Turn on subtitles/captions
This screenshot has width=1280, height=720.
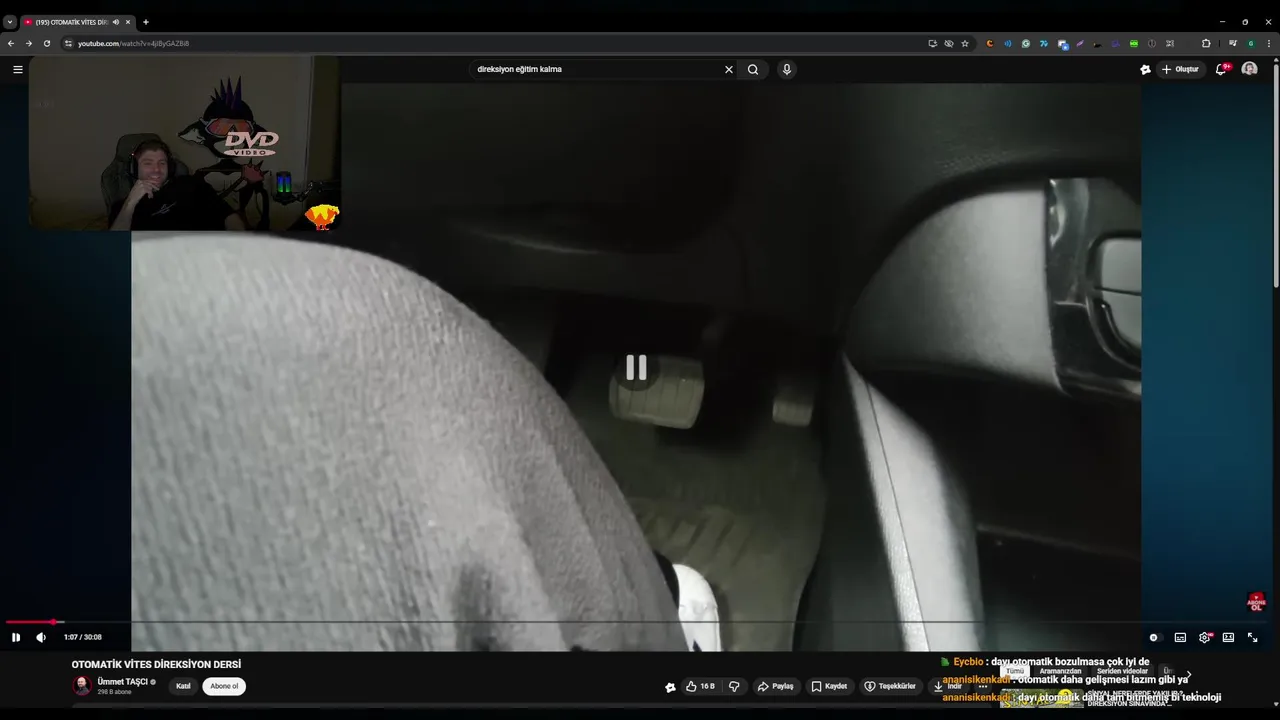click(1180, 637)
